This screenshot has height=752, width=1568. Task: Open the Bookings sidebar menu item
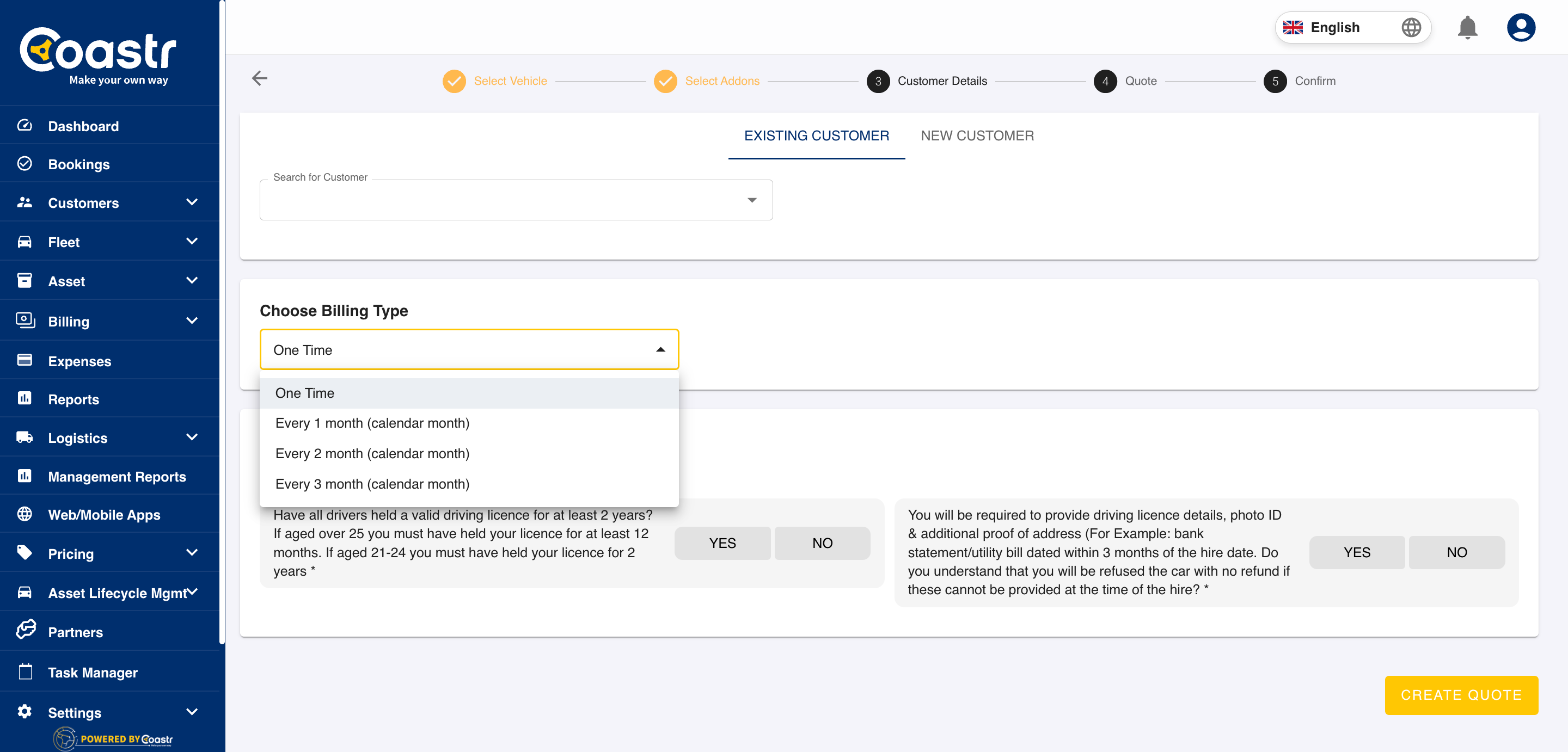click(x=79, y=164)
